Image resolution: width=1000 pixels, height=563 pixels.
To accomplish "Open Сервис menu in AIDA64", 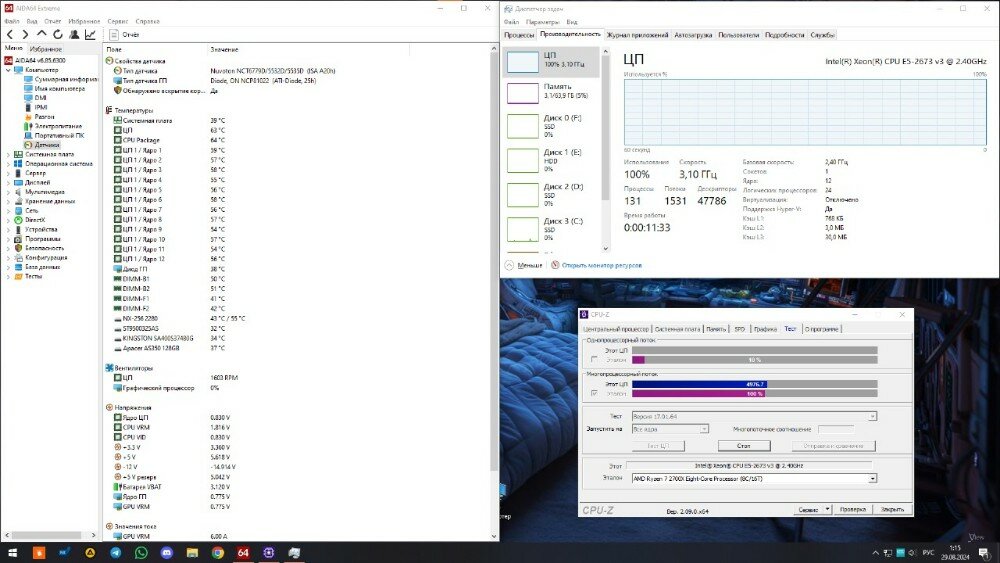I will [118, 21].
